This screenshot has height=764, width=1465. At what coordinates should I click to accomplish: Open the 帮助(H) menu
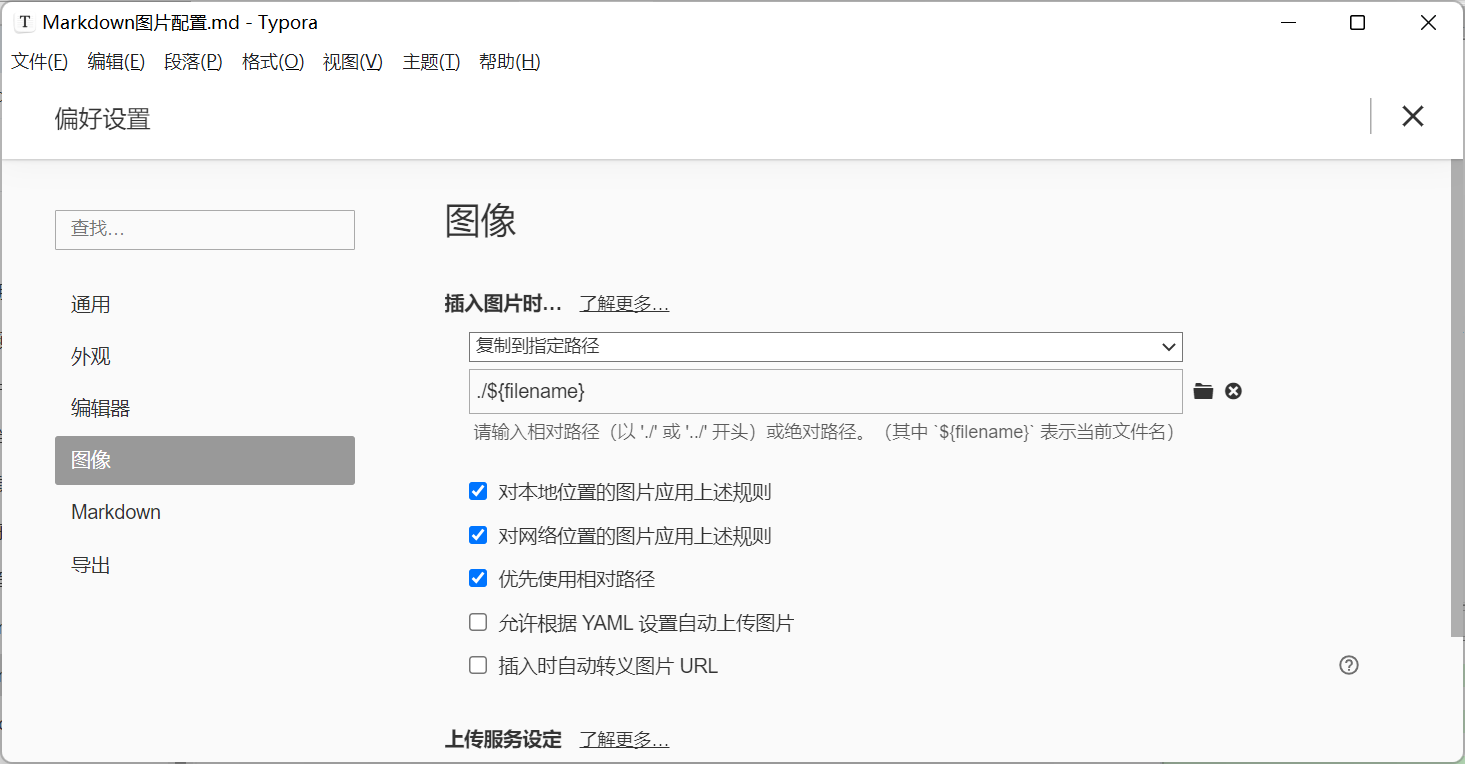[509, 62]
